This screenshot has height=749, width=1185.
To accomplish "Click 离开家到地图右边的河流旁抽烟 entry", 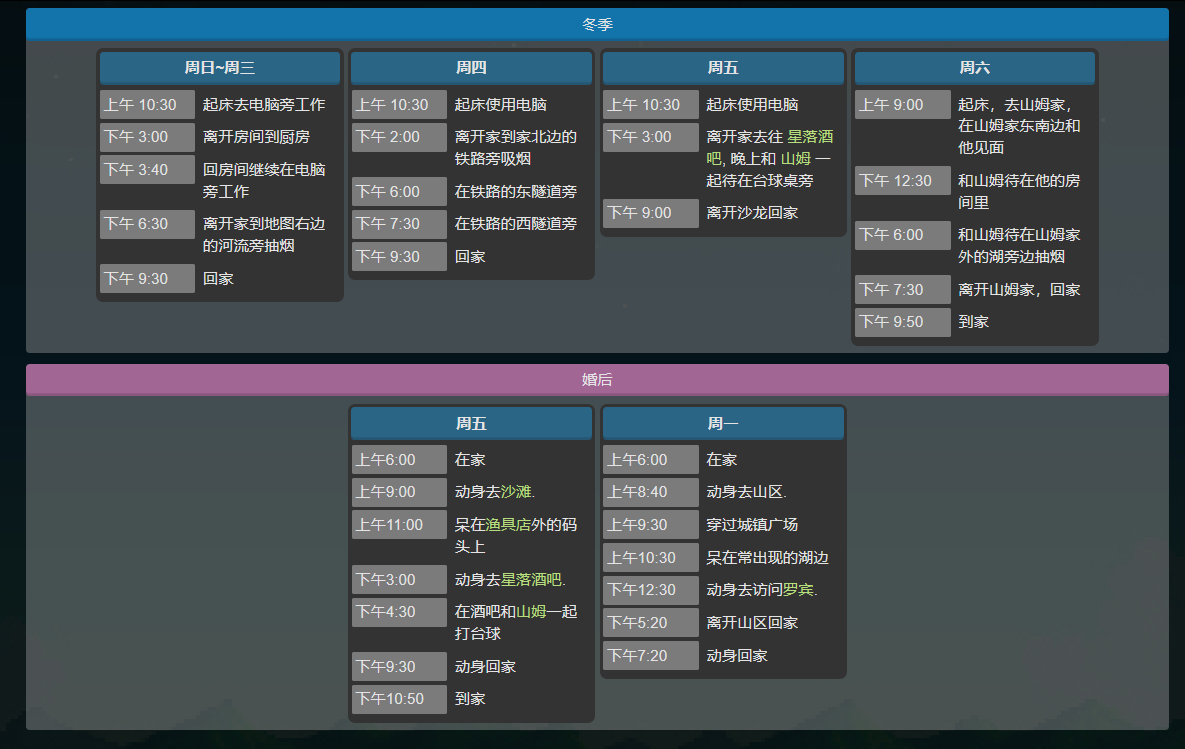I will [264, 235].
